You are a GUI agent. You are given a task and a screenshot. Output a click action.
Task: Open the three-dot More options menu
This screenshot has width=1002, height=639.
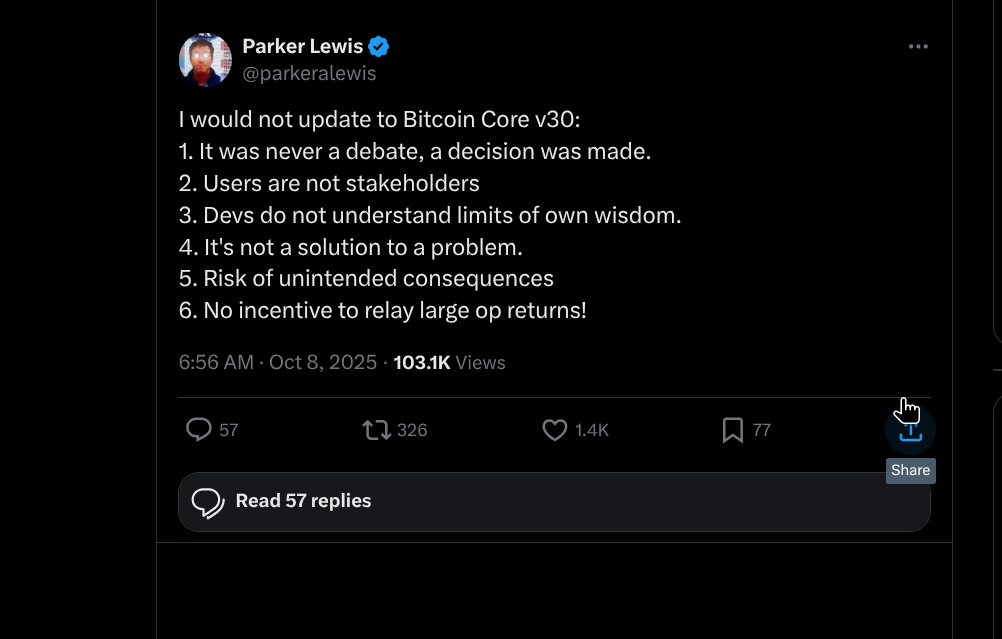pos(918,47)
